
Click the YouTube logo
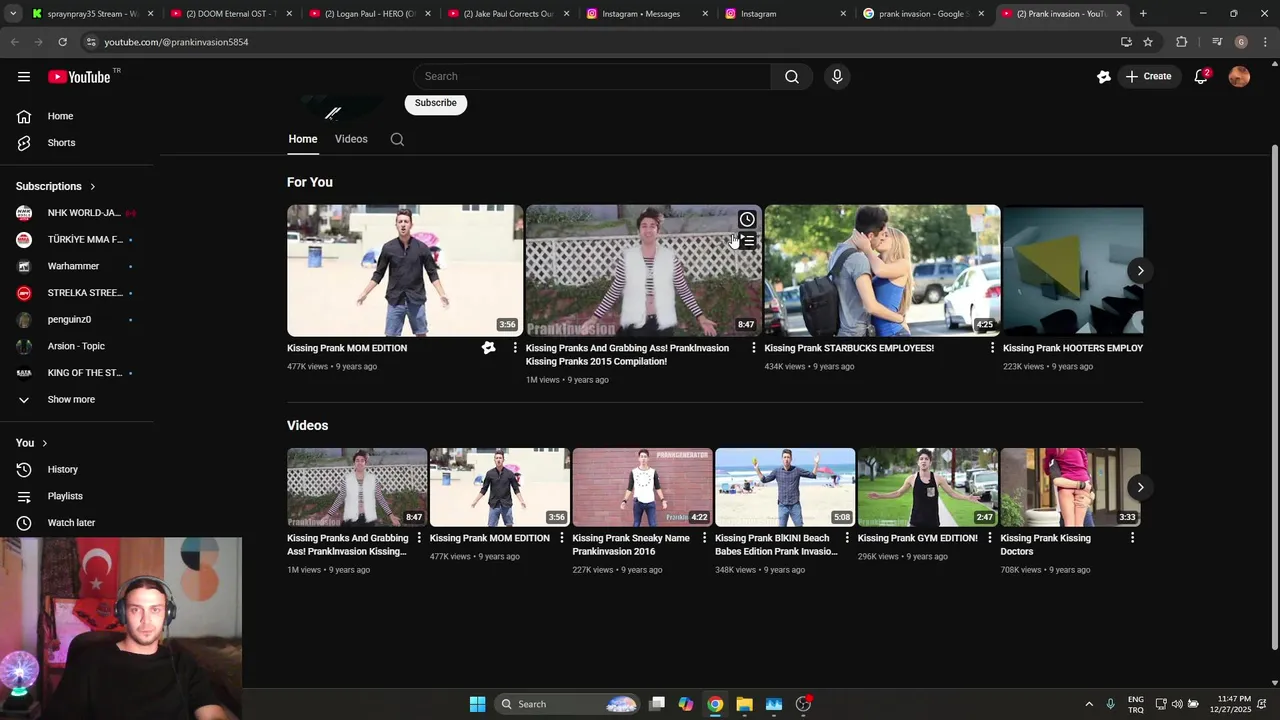[79, 77]
